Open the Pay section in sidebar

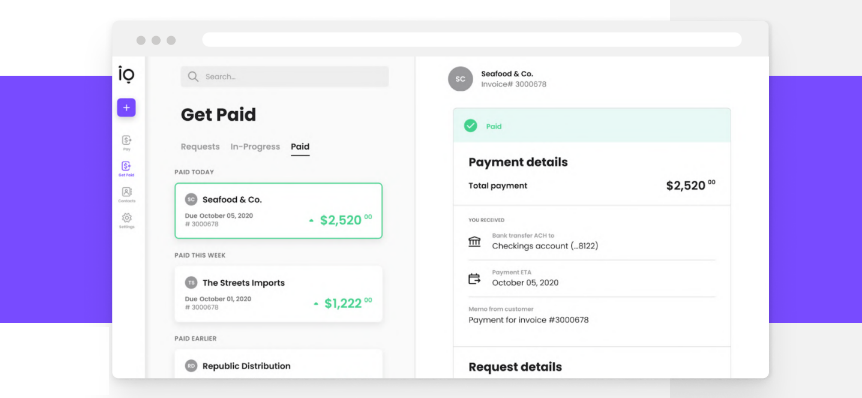126,143
